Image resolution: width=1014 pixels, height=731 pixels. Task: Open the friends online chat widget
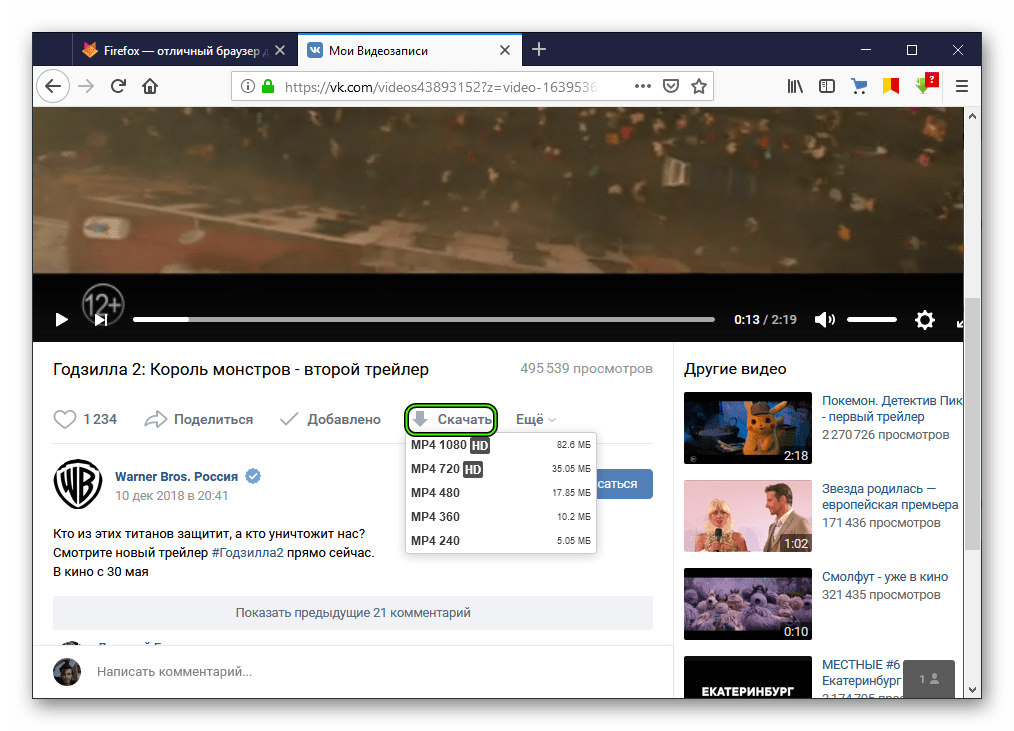point(929,679)
